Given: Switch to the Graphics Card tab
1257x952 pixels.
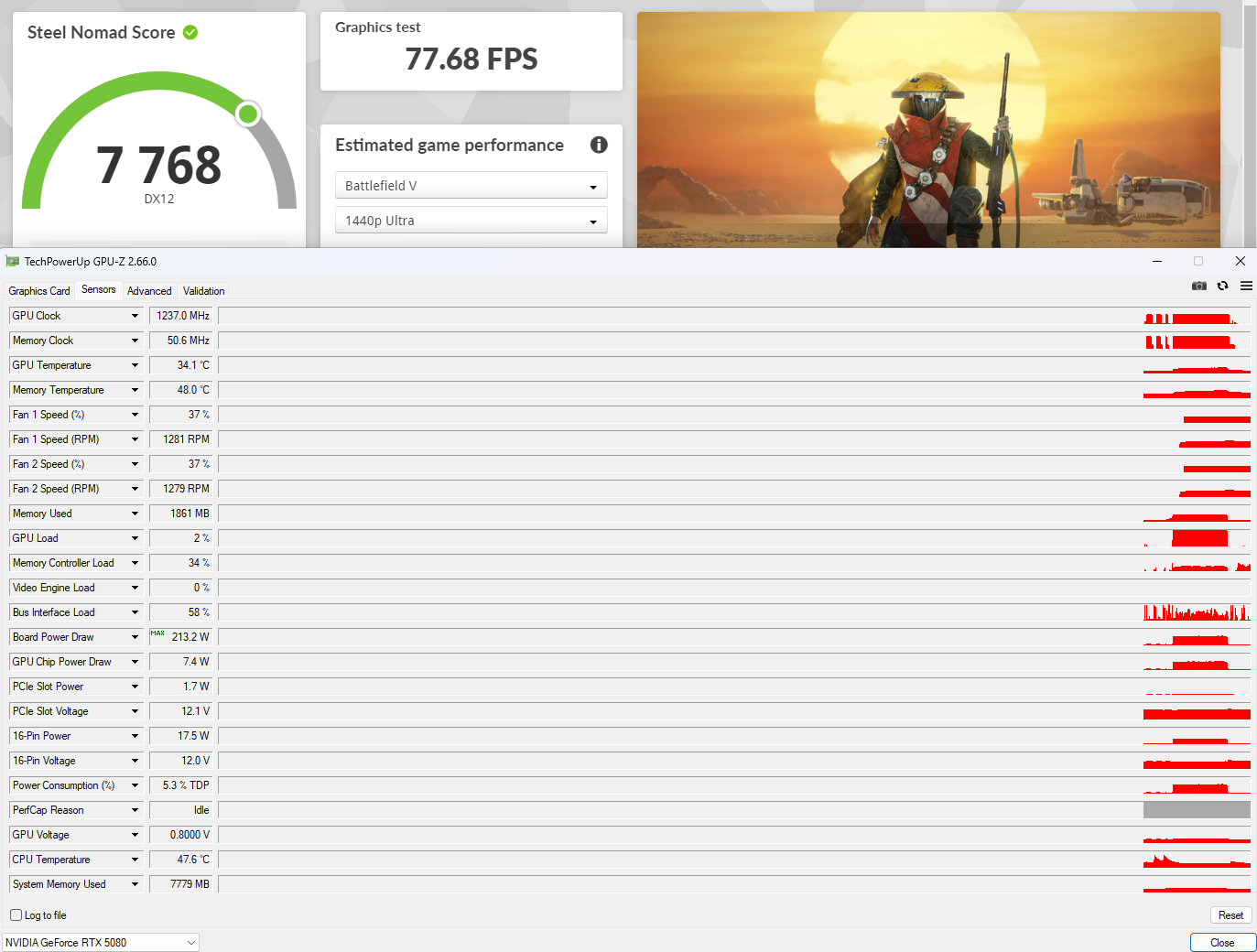Looking at the screenshot, I should 39,291.
